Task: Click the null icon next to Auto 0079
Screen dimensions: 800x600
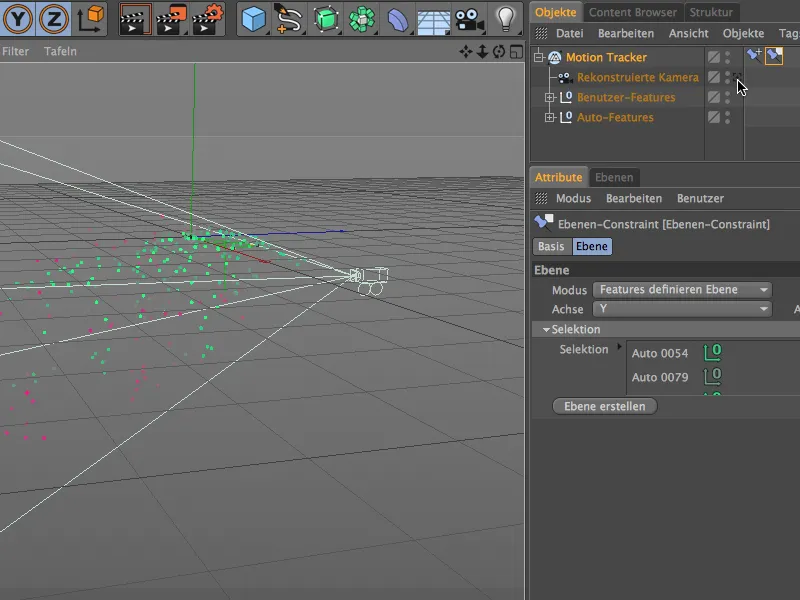Action: click(712, 376)
